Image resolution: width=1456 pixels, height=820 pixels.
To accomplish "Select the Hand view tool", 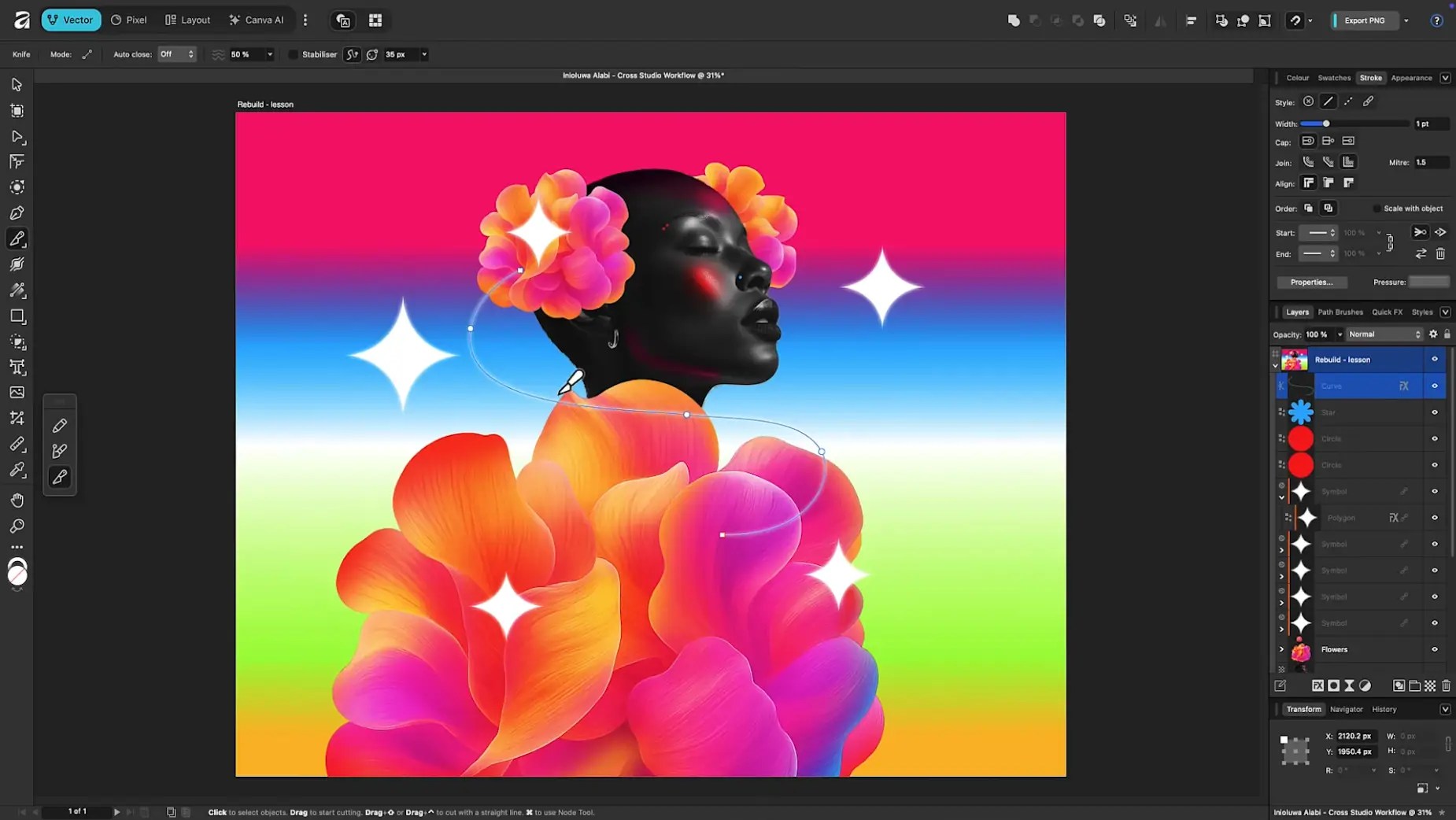I will click(x=17, y=500).
